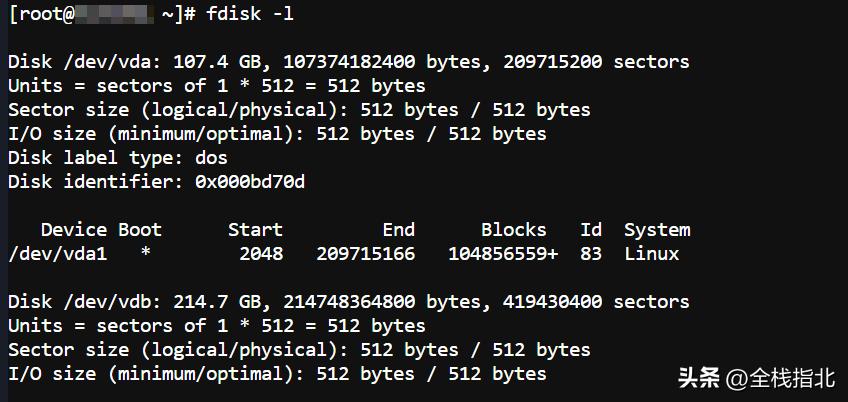848x402 pixels.
Task: Click the '/dev/vda1' partition entry
Action: coord(58,254)
